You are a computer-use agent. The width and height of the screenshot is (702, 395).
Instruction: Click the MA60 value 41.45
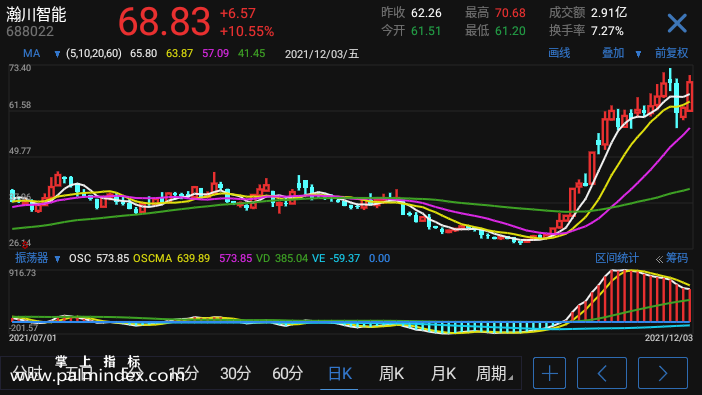tap(251, 54)
